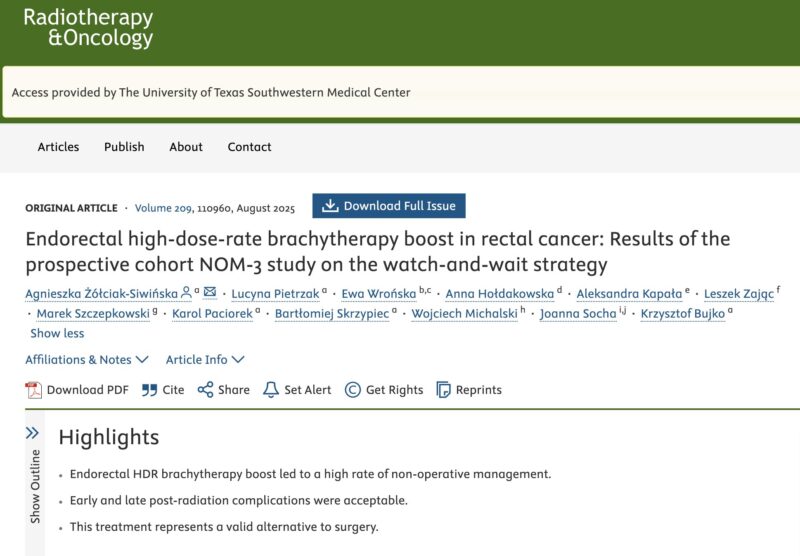This screenshot has width=800, height=556.
Task: Expand outline with the double-chevron icon
Action: coord(32,433)
